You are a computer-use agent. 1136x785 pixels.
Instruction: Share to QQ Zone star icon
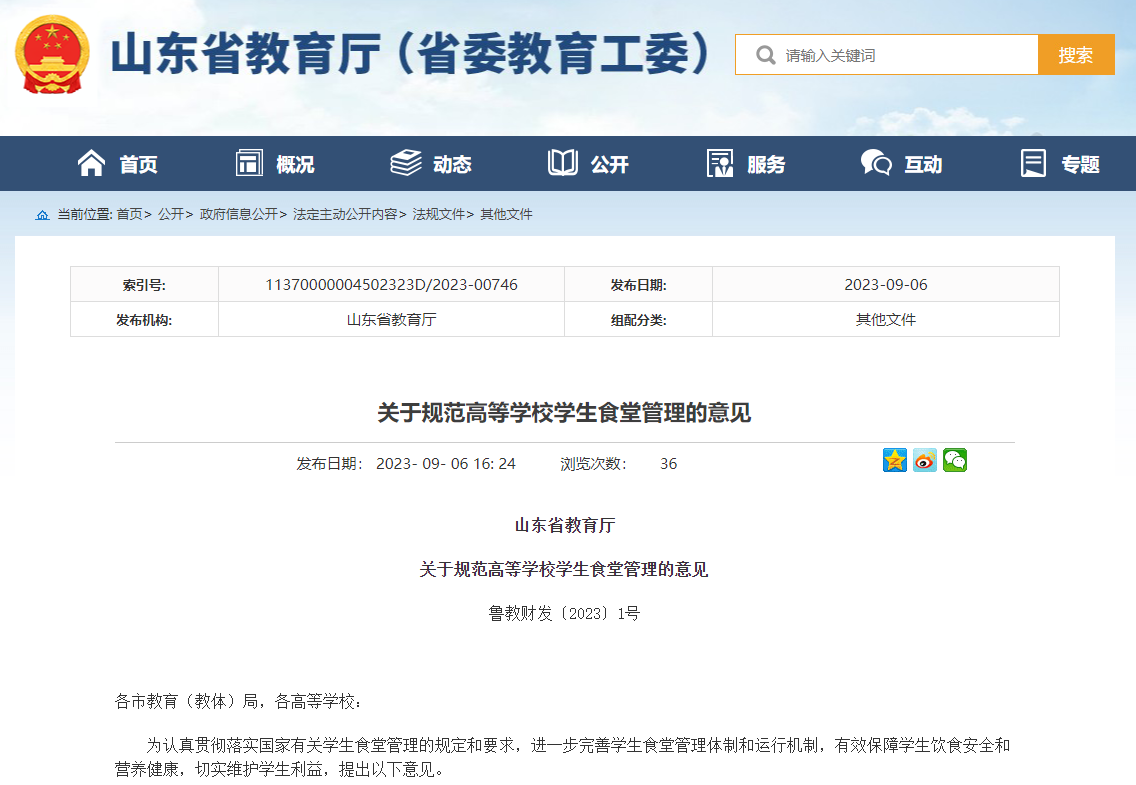click(x=895, y=460)
